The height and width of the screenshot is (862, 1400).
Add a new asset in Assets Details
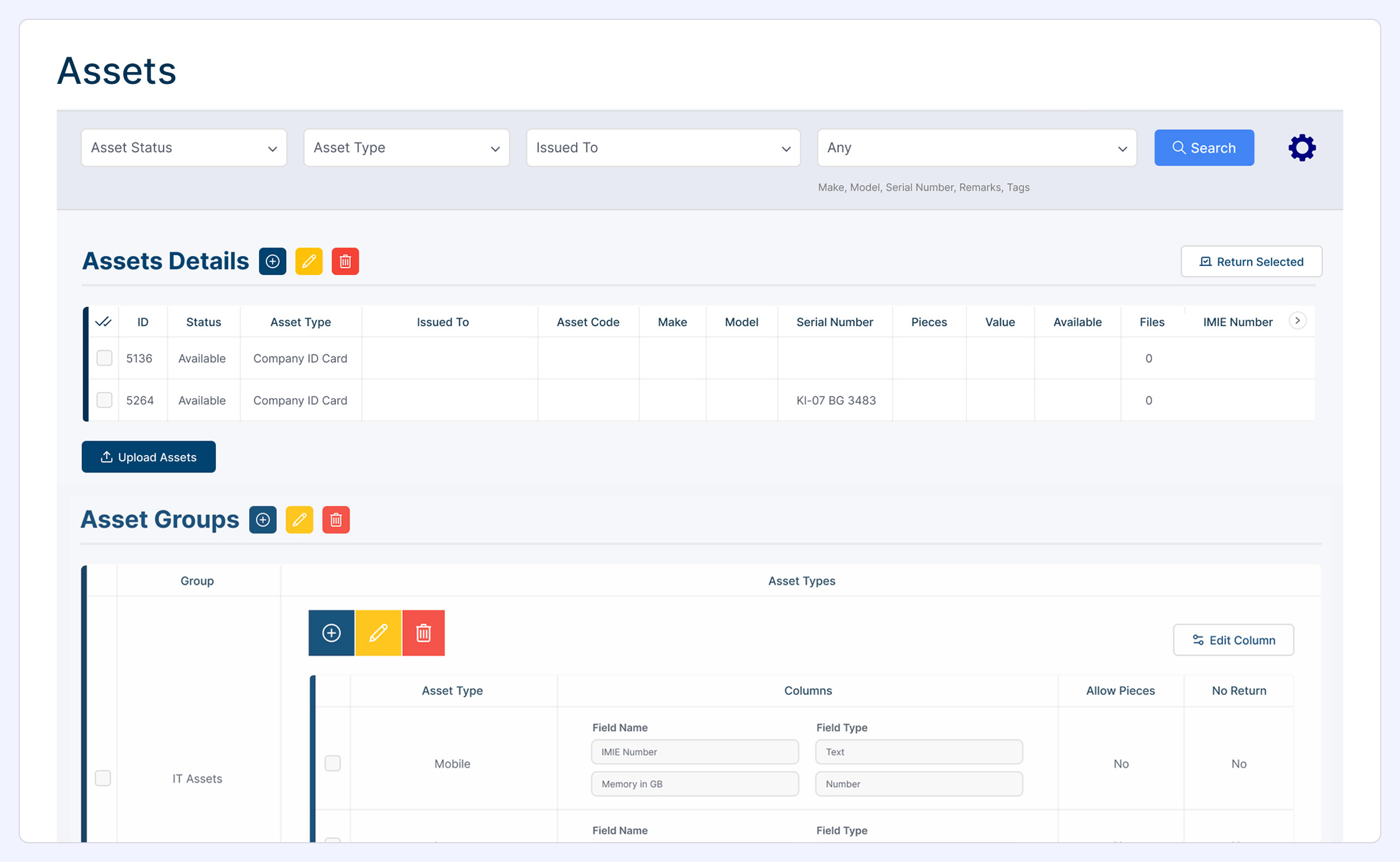(273, 261)
